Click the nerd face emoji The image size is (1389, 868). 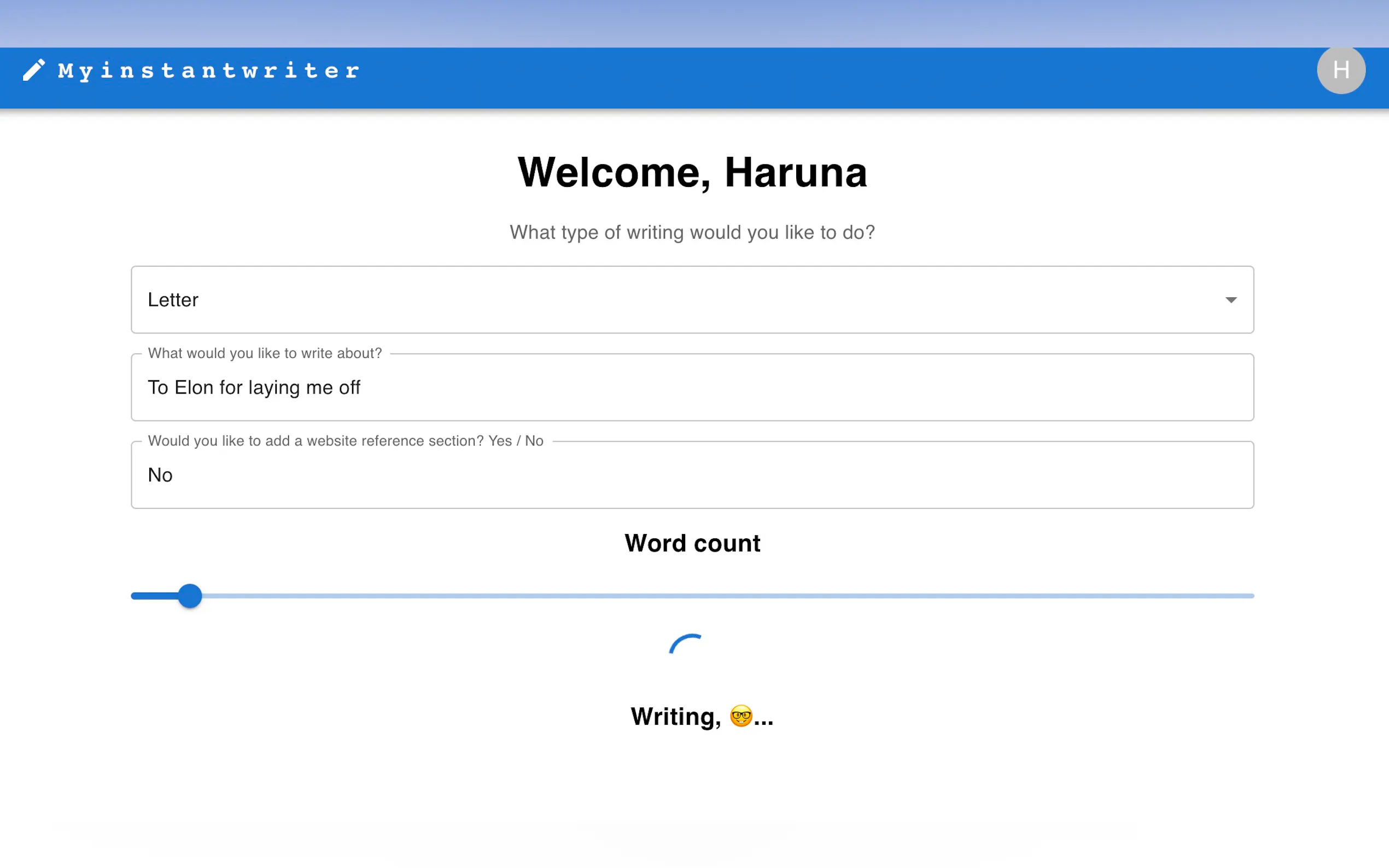[x=741, y=716]
